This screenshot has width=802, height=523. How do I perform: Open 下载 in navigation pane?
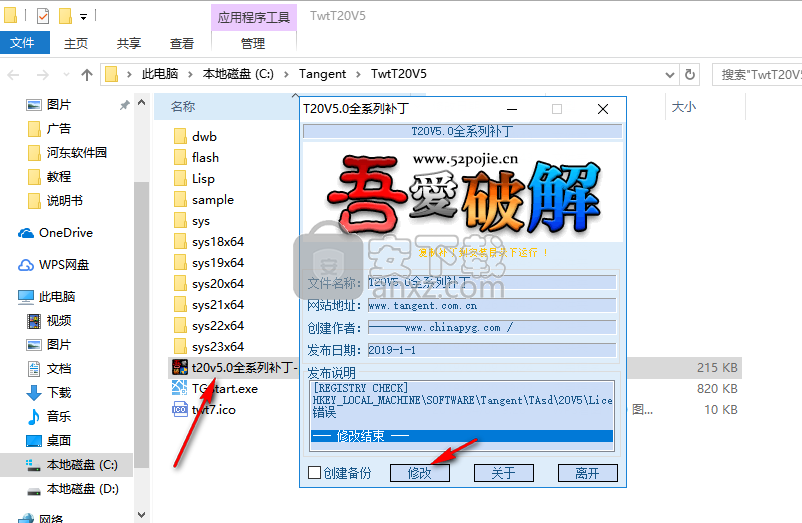(59, 393)
